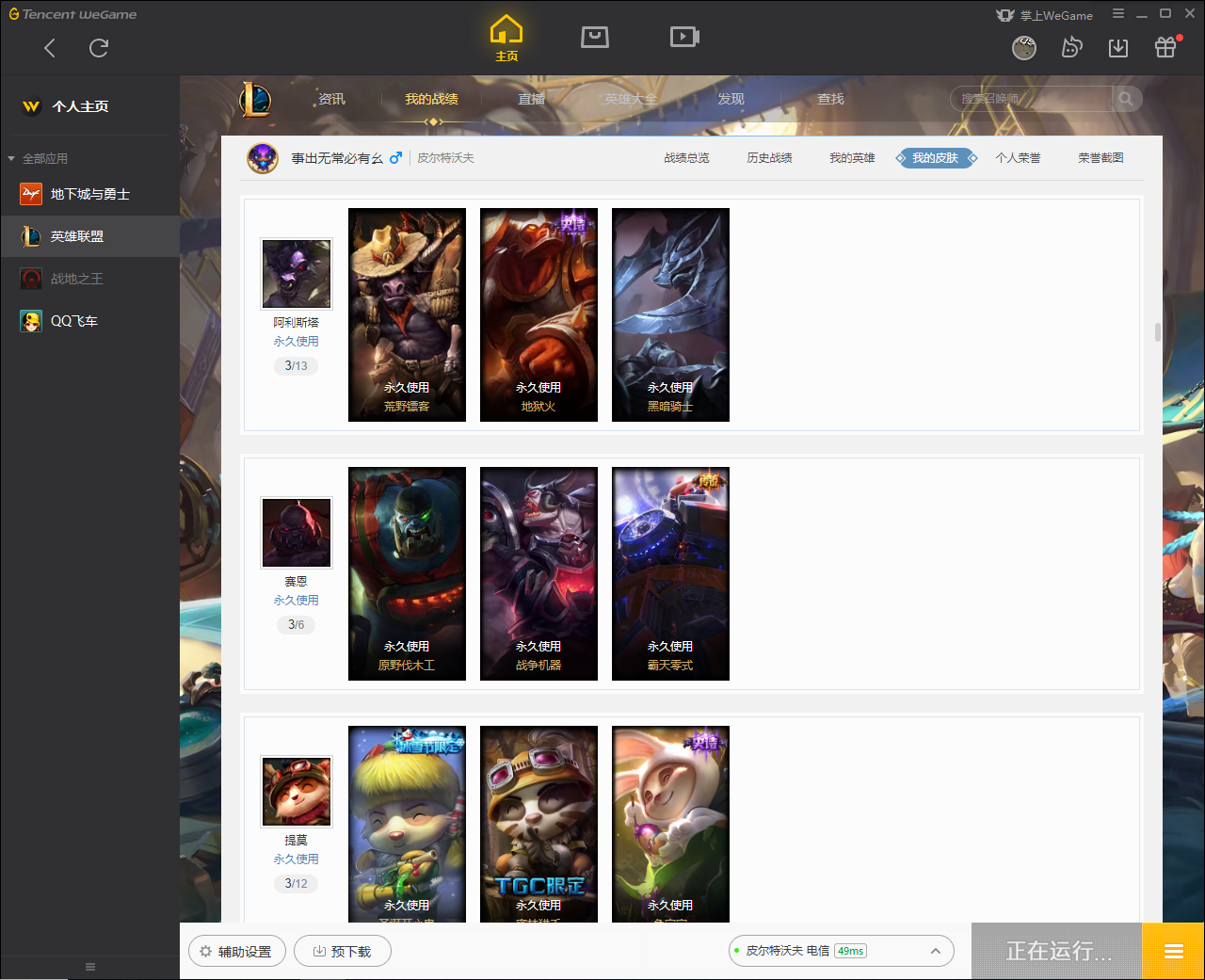Switch to 我的英雄 sub-tab
The image size is (1205, 980).
pyautogui.click(x=852, y=158)
